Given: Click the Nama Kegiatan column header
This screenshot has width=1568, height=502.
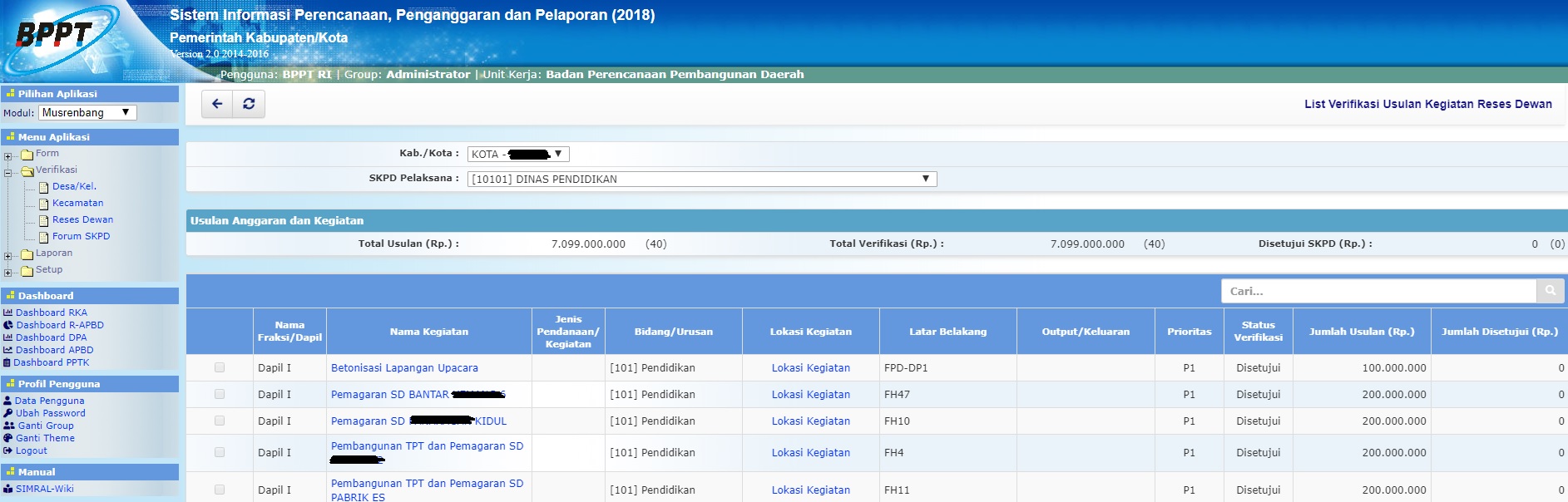Looking at the screenshot, I should [429, 332].
